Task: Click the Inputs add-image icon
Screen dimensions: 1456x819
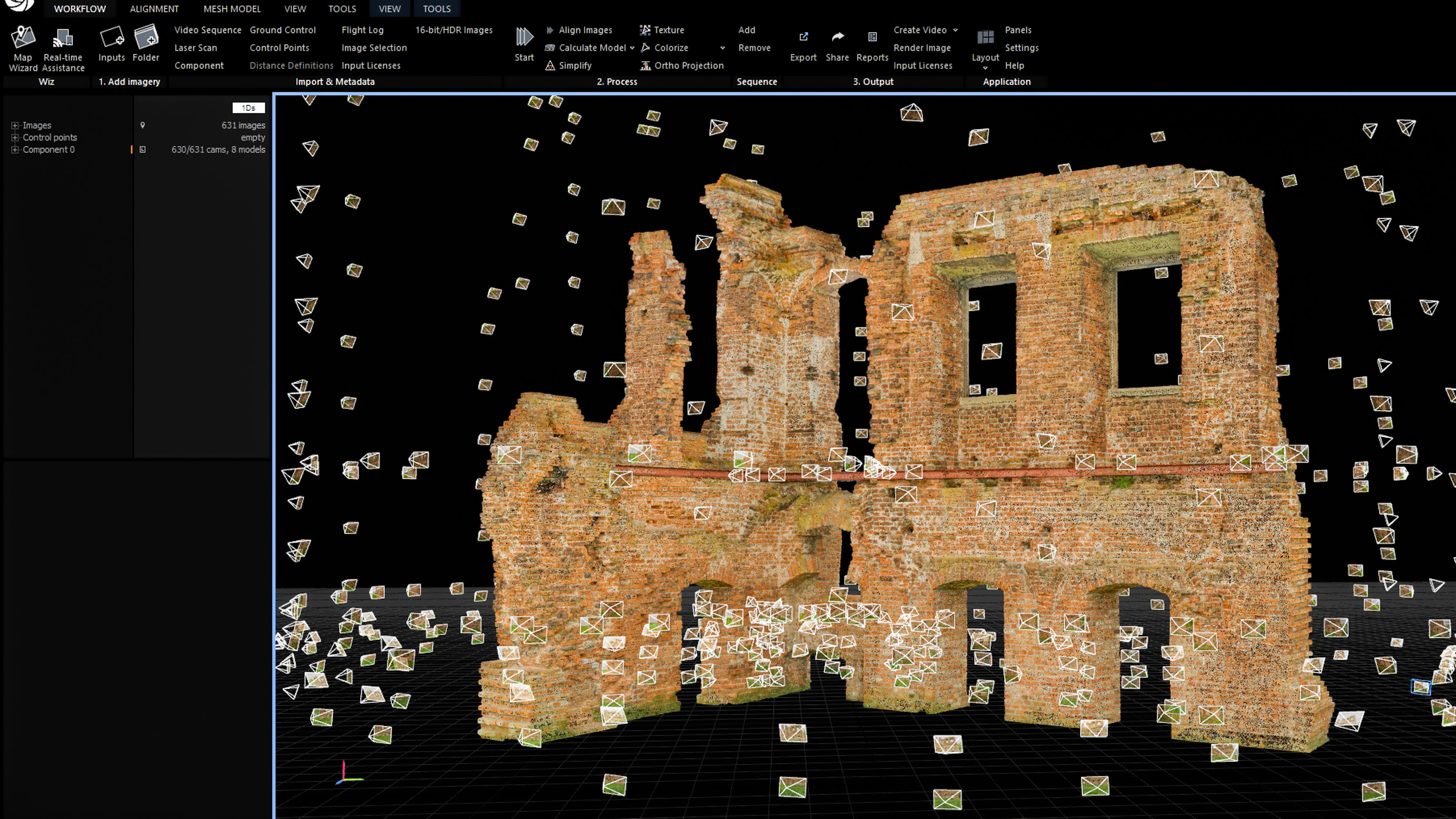Action: click(x=111, y=37)
